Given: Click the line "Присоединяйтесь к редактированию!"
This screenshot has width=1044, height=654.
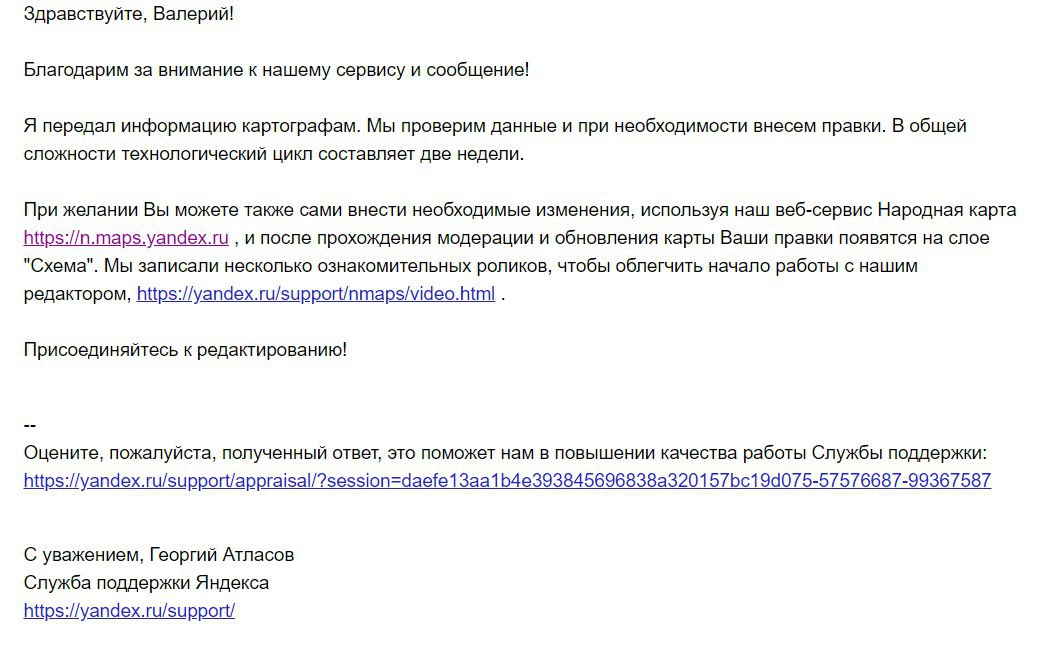Looking at the screenshot, I should tap(185, 350).
